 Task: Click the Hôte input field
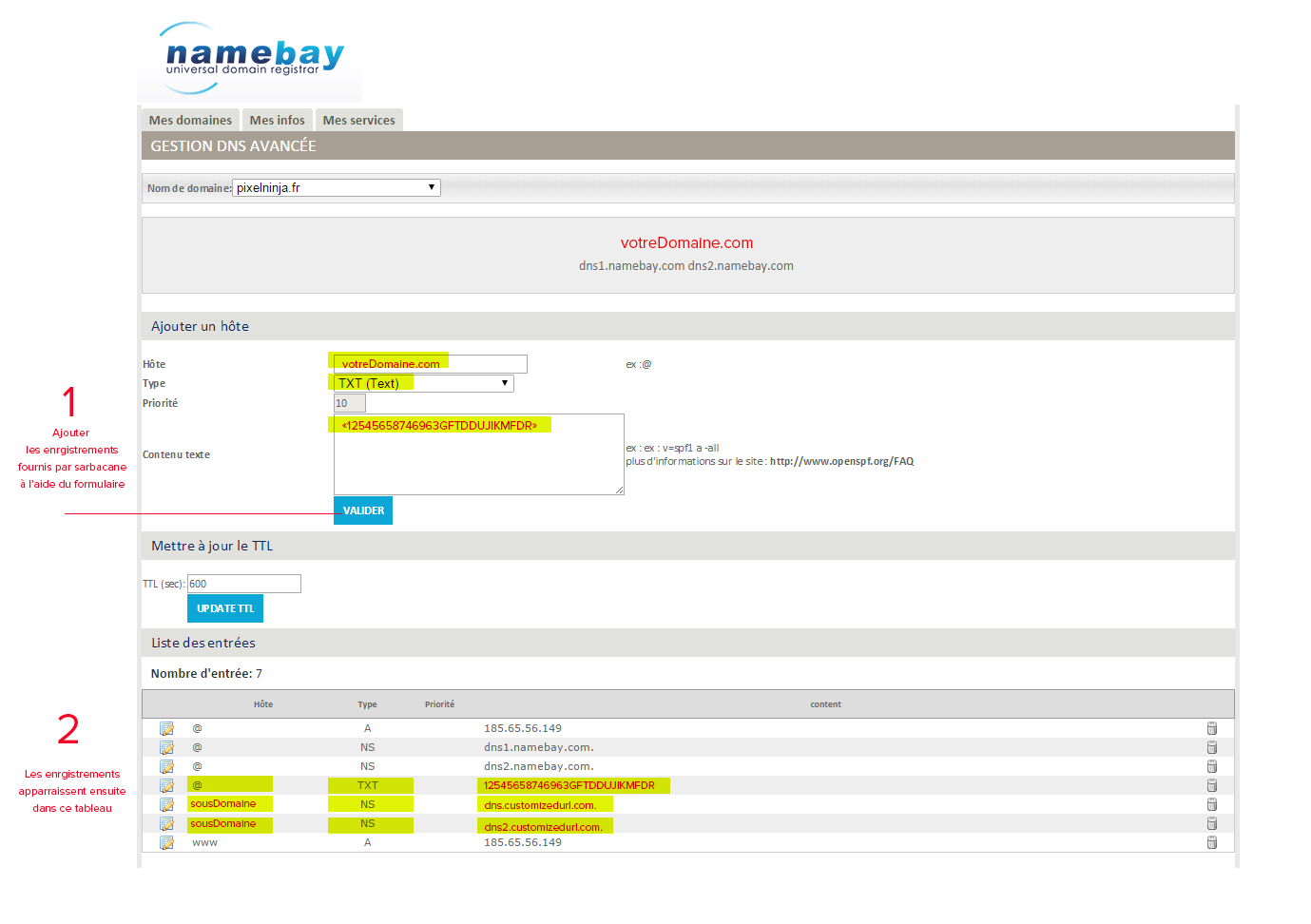431,364
